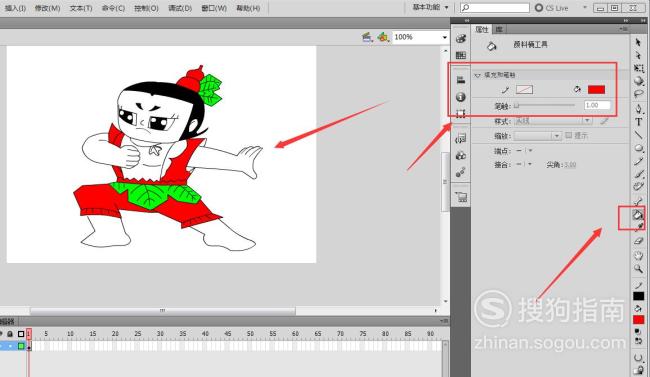Screen dimensions: 650x377
Task: Select the 3D Rotation tool
Action: 638,81
